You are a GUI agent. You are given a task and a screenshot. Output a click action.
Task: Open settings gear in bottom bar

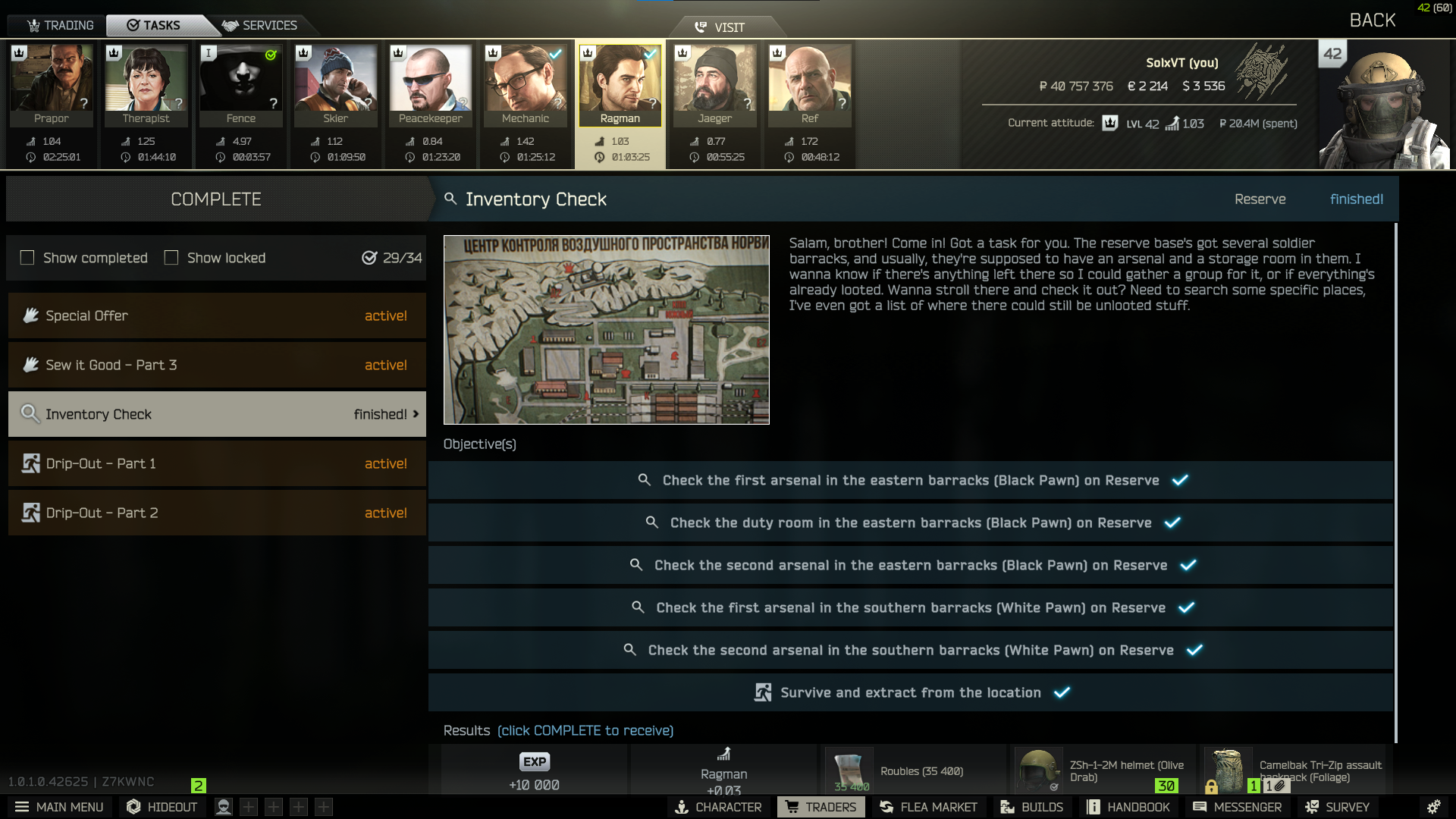pos(1433,807)
